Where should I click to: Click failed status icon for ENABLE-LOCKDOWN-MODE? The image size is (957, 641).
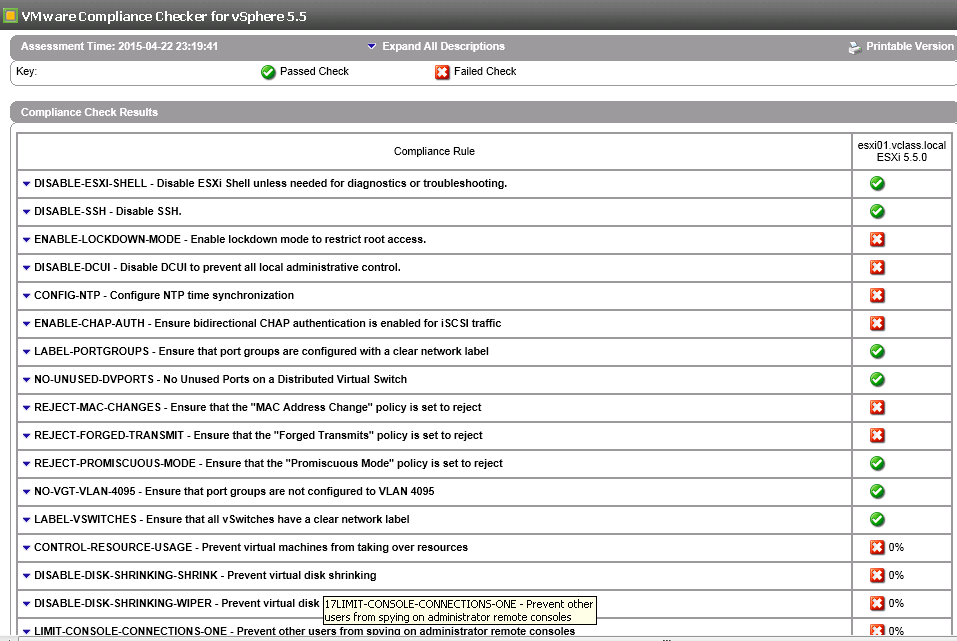[877, 239]
